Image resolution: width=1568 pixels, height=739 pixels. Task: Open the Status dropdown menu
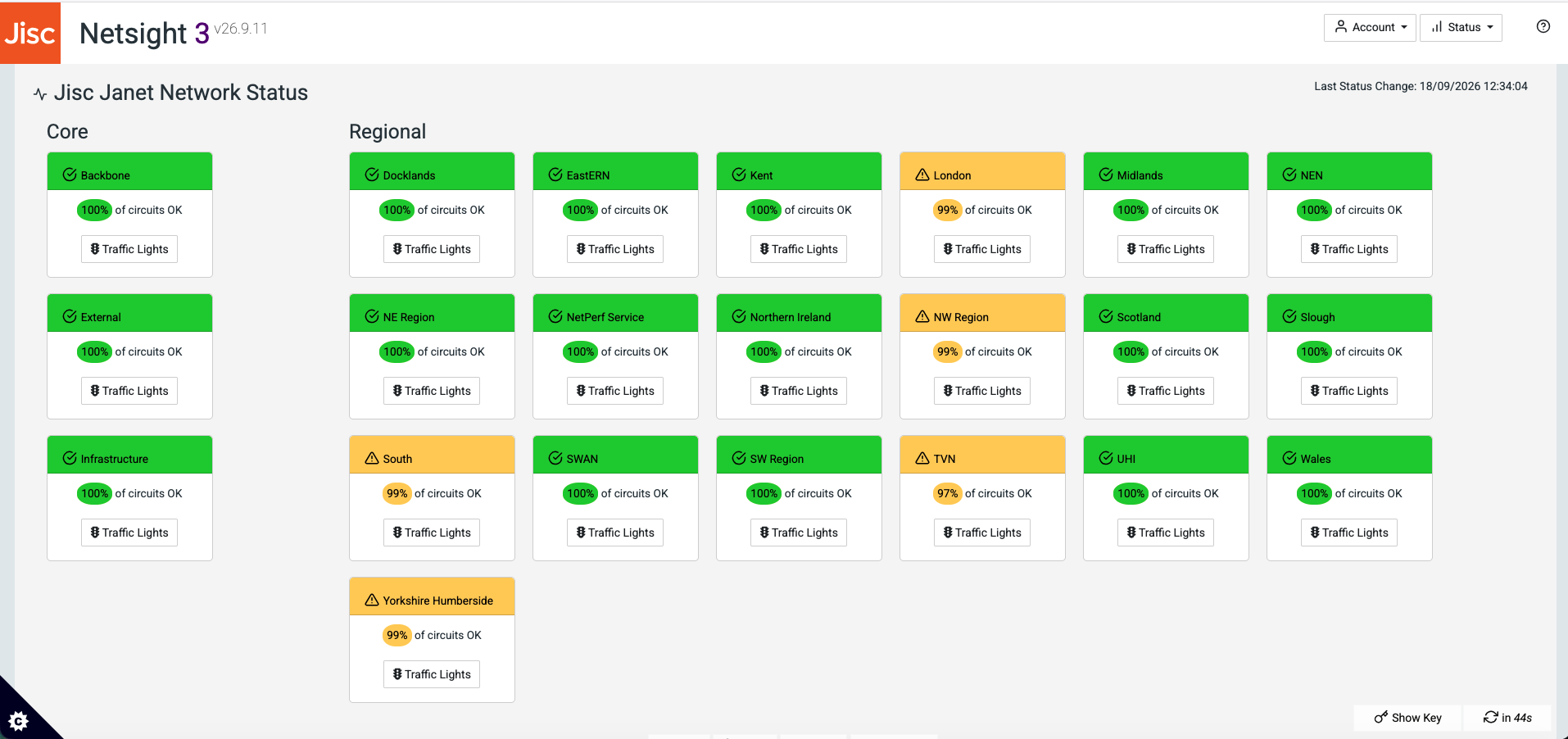(x=1461, y=27)
